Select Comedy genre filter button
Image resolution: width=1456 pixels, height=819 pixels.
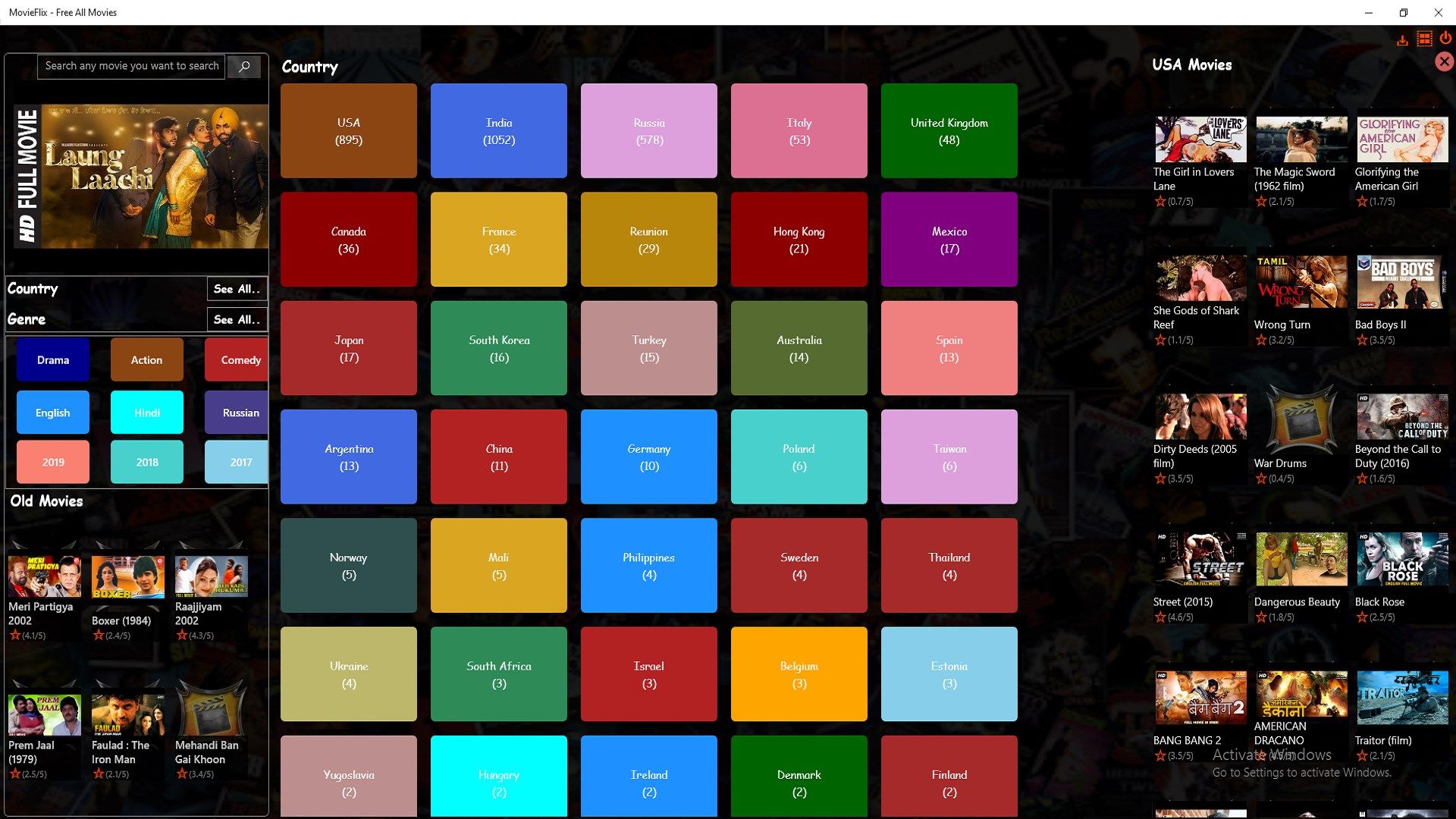point(240,360)
